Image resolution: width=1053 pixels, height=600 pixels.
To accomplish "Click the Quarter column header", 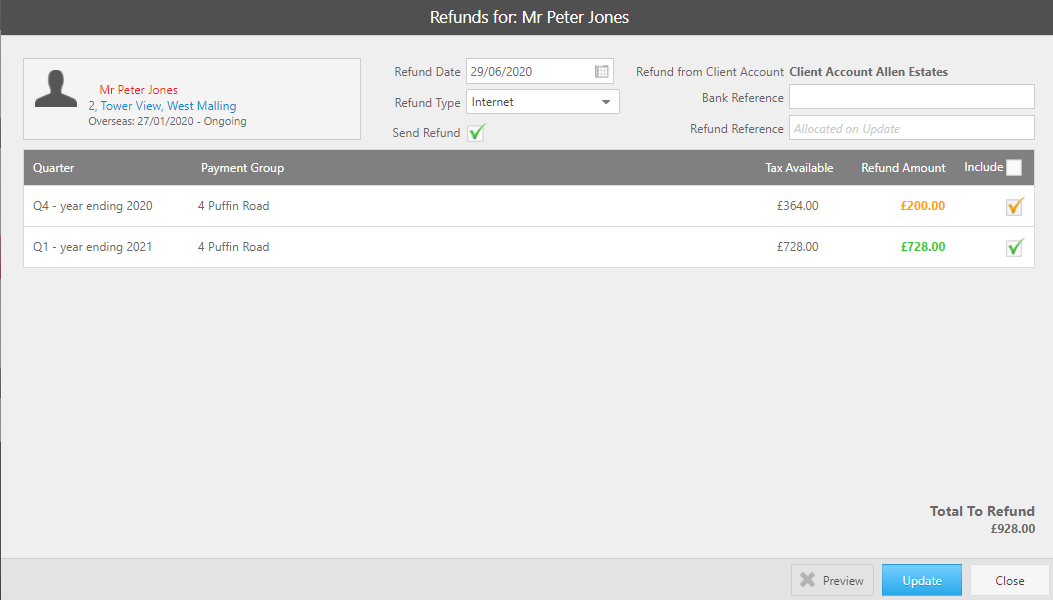I will [x=54, y=168].
